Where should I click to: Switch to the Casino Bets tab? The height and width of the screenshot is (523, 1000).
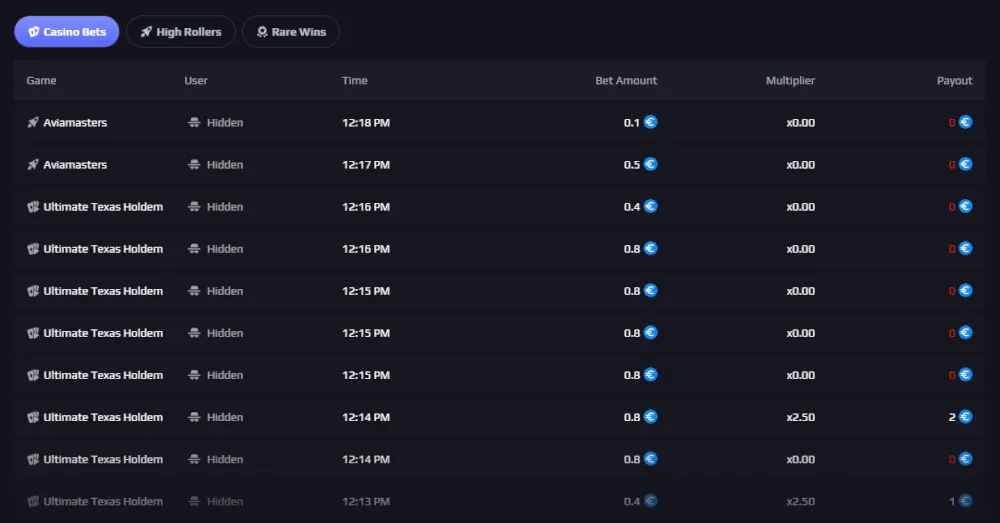point(66,32)
